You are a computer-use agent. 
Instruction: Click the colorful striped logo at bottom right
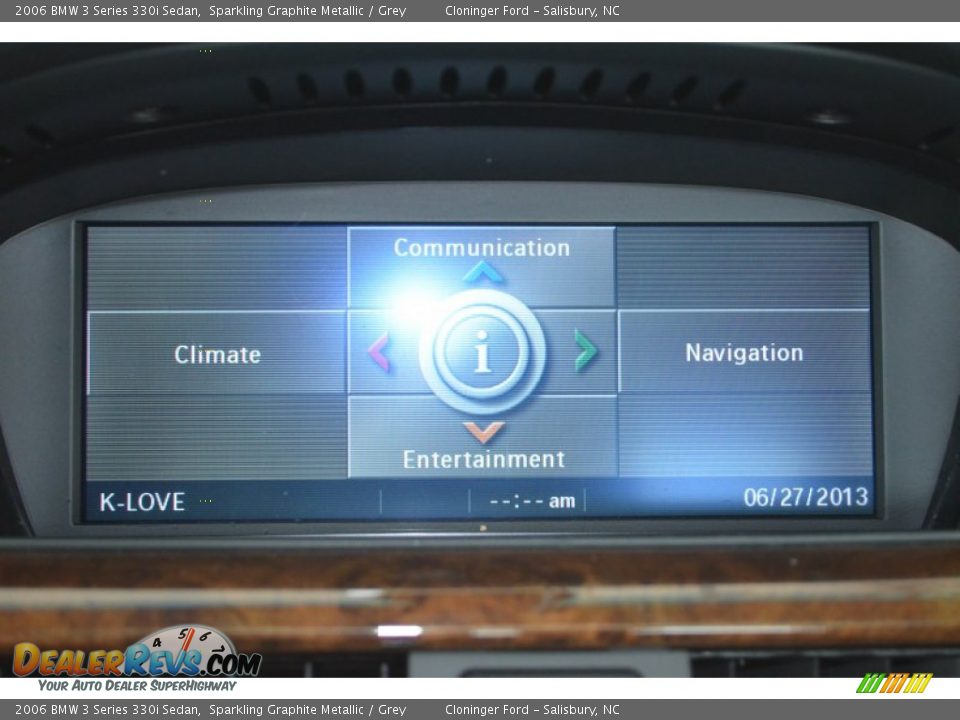tap(894, 683)
